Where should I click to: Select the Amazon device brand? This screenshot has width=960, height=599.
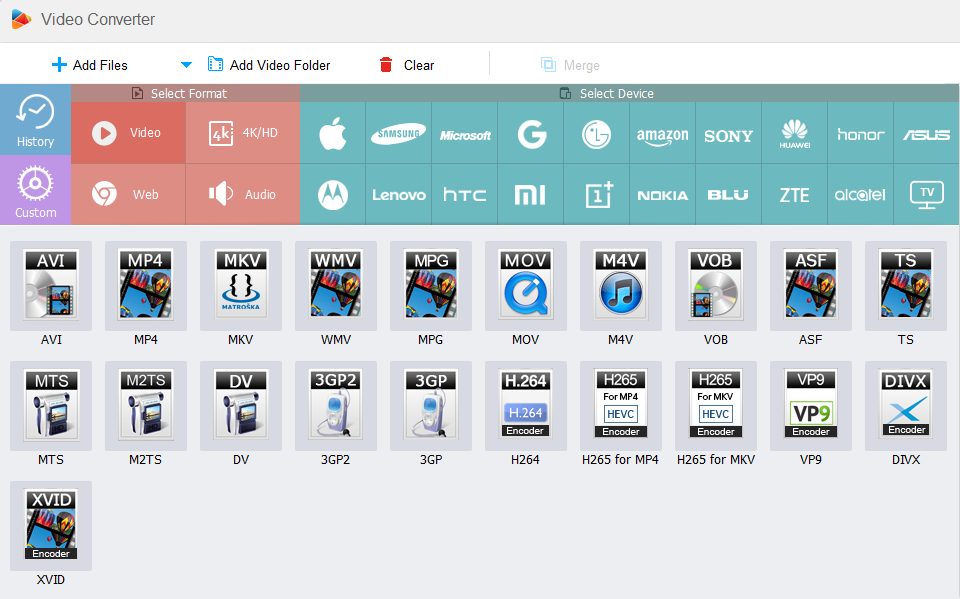[662, 133]
